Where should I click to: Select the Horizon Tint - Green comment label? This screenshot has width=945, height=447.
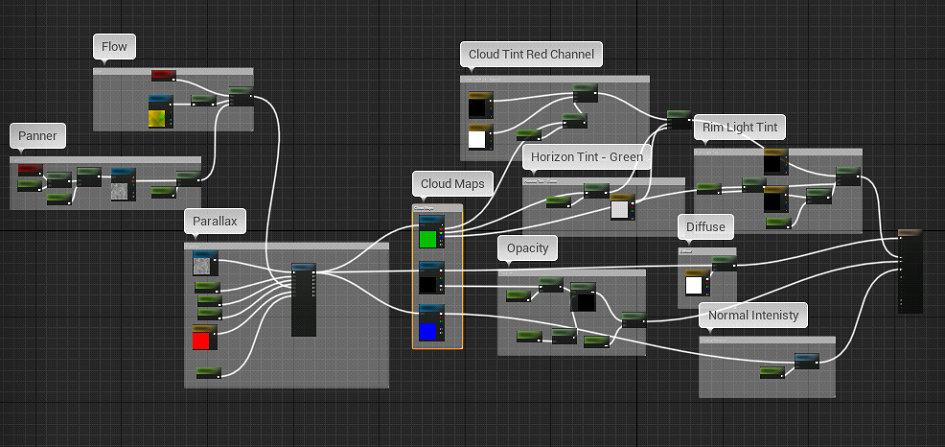pyautogui.click(x=586, y=157)
